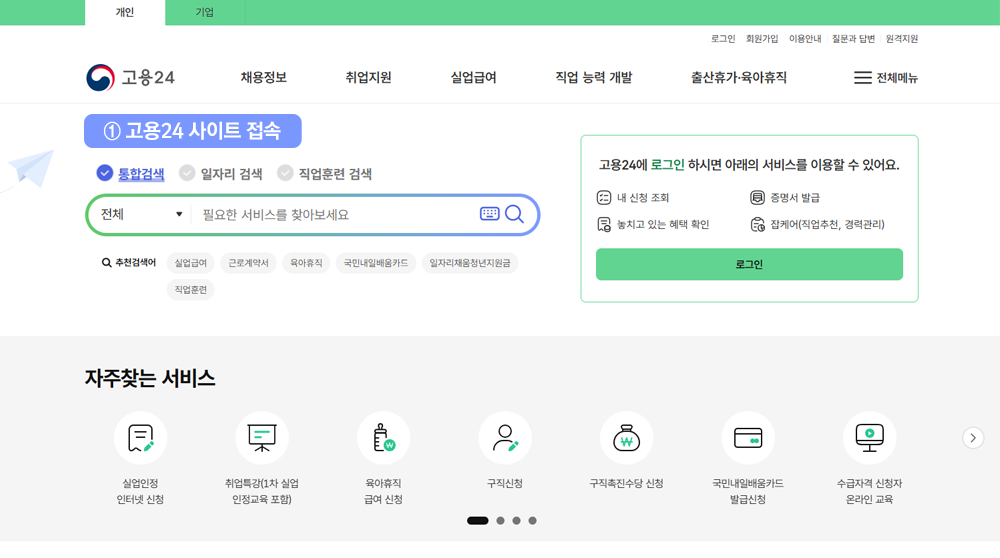Open 취업특강 service icon
Image resolution: width=1000 pixels, height=558 pixels.
click(261, 438)
